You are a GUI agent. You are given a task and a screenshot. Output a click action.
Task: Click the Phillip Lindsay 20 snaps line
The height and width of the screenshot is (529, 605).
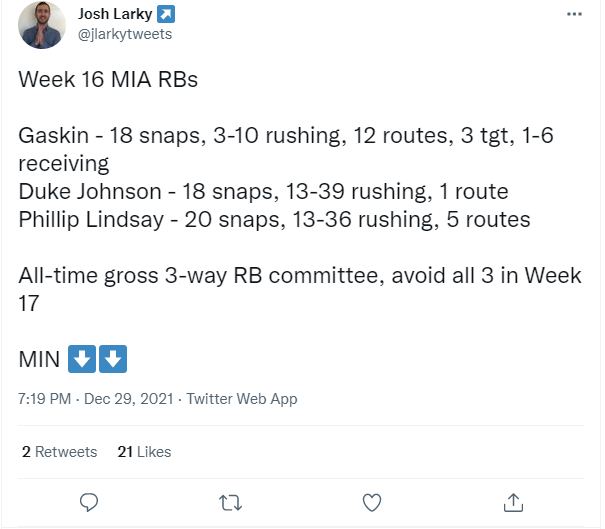274,220
